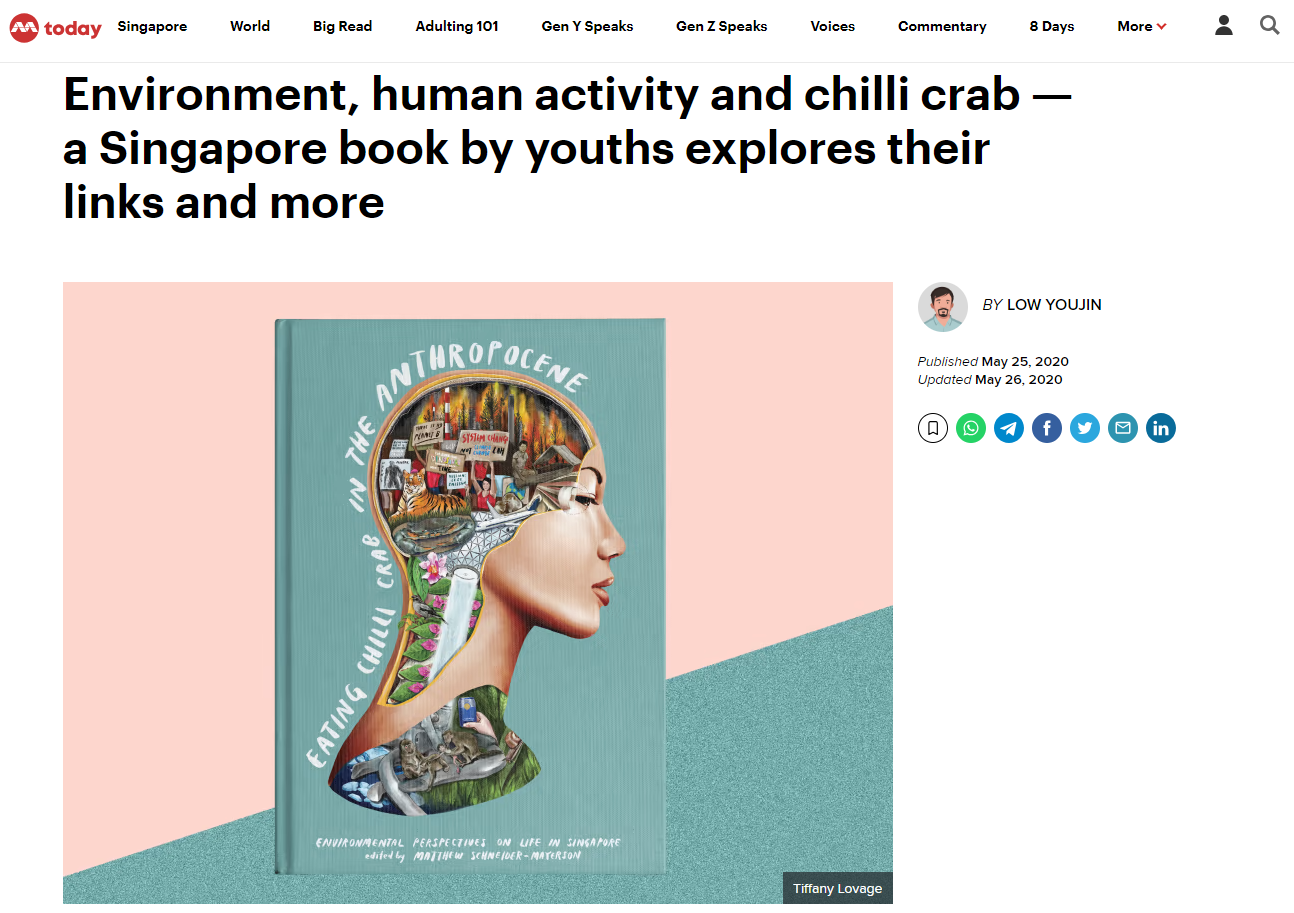Viewport: 1294px width, 913px height.
Task: Go to the Commentary section
Action: tap(942, 27)
